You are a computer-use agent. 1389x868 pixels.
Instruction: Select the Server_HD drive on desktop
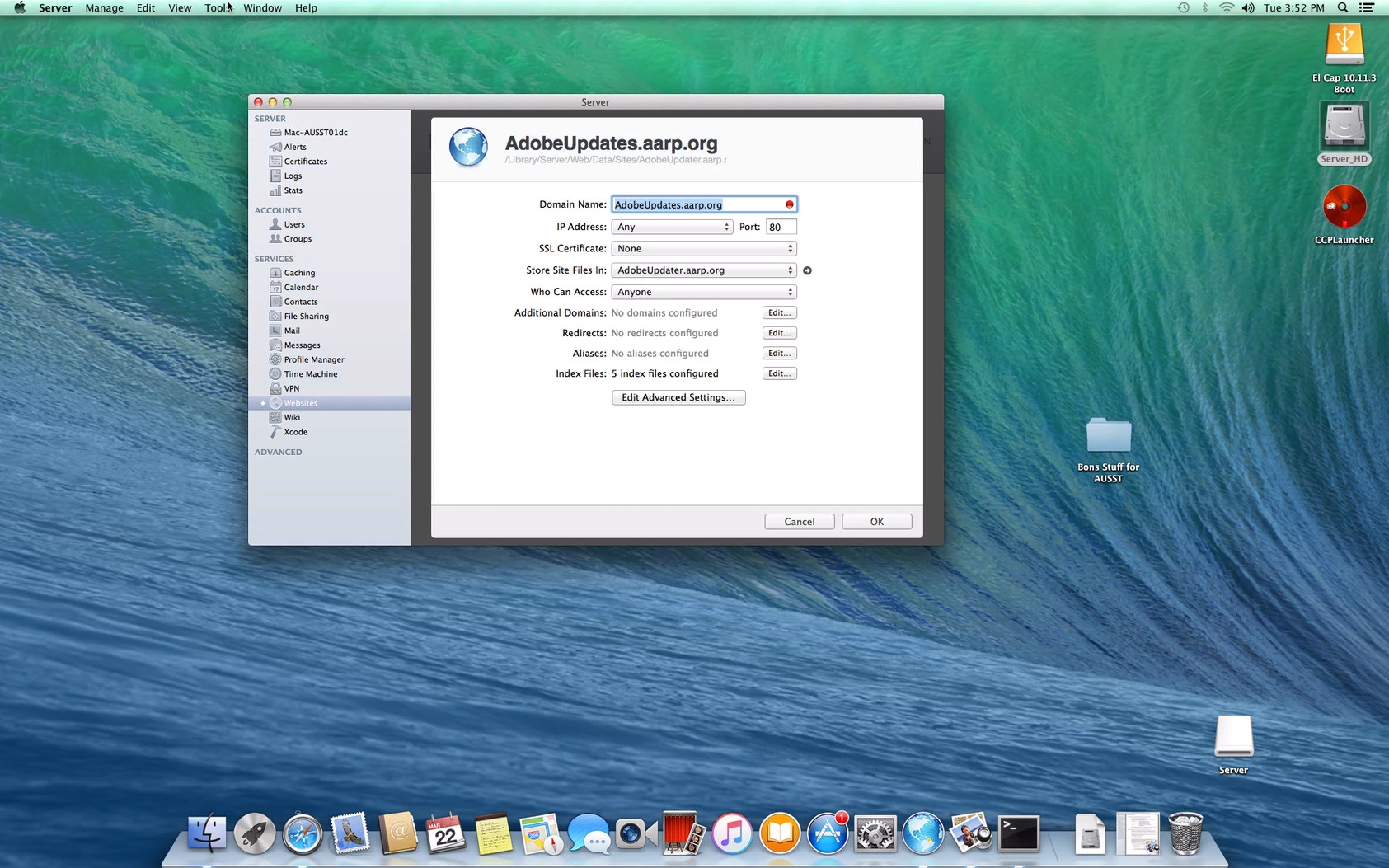pyautogui.click(x=1344, y=134)
